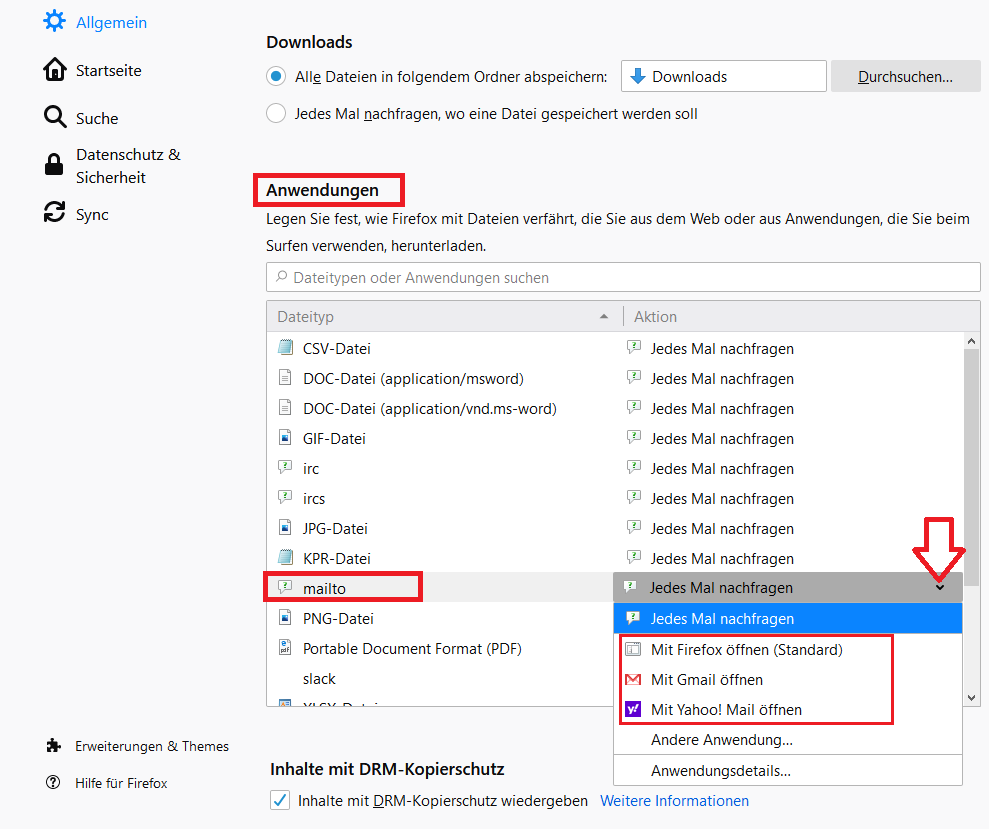
Task: Select 'Jedes Mal nachfragen' download radio button
Action: click(x=276, y=114)
